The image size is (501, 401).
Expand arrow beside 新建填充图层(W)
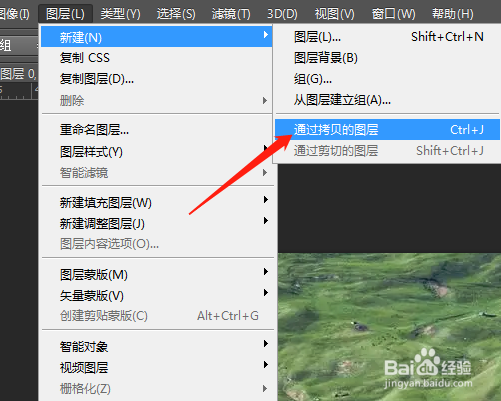pyautogui.click(x=265, y=199)
